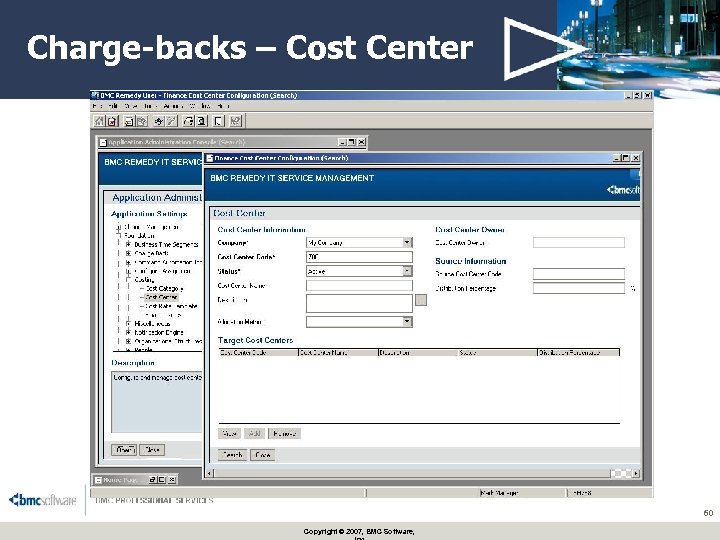720x540 pixels.
Task: Click the Cost Center Code field
Action: pyautogui.click(x=359, y=257)
